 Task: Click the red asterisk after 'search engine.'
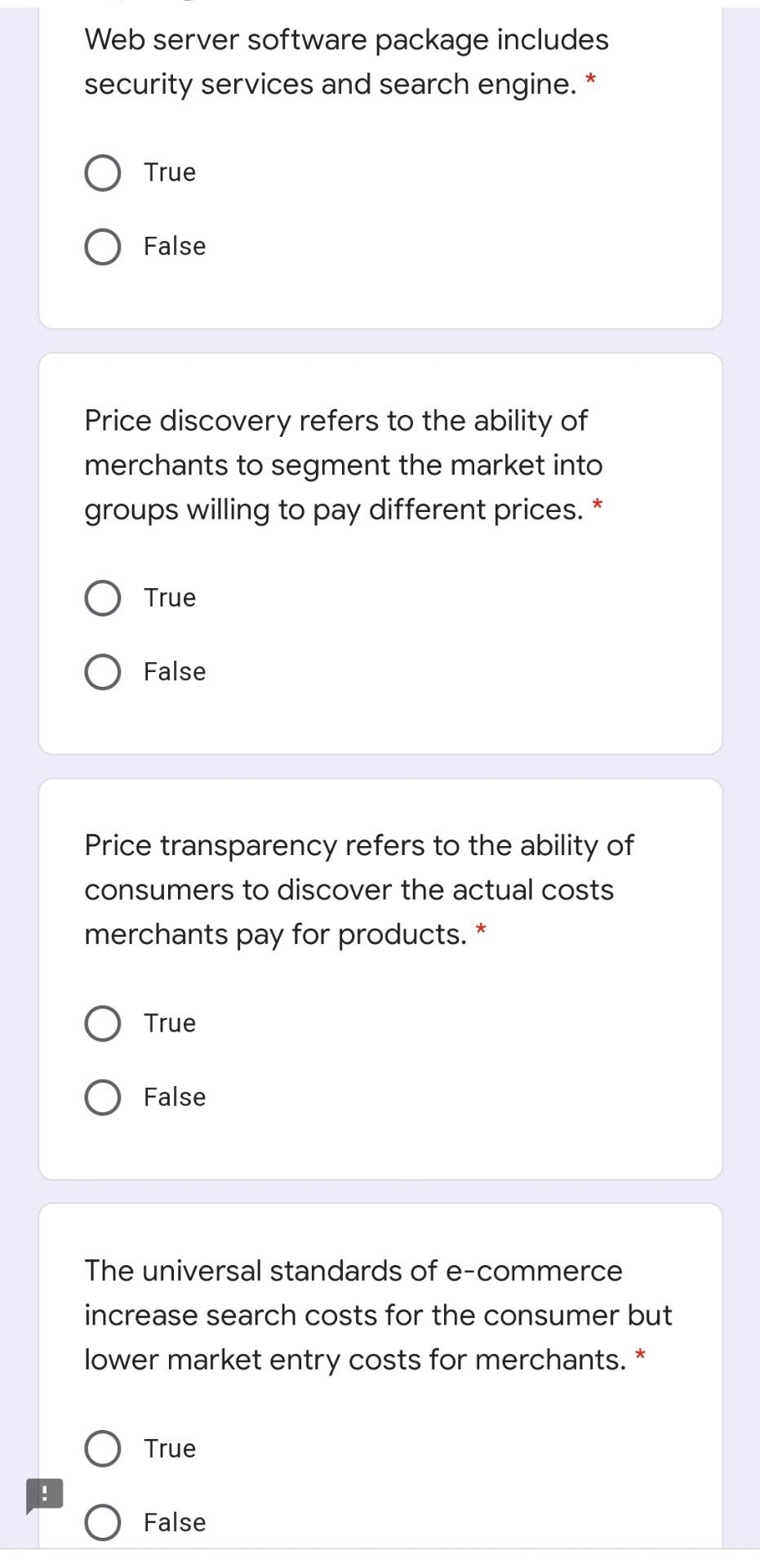pyautogui.click(x=591, y=80)
